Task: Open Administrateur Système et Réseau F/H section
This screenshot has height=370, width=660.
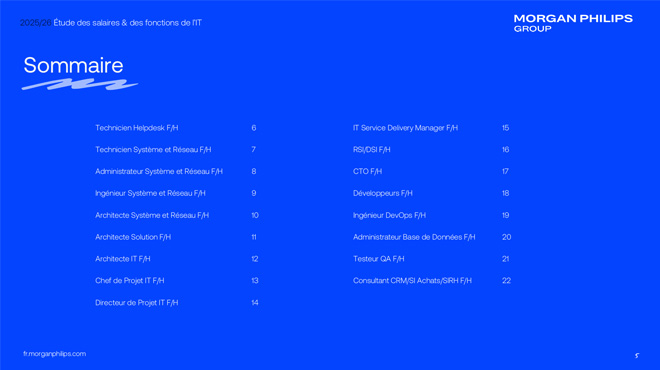Action: click(159, 172)
